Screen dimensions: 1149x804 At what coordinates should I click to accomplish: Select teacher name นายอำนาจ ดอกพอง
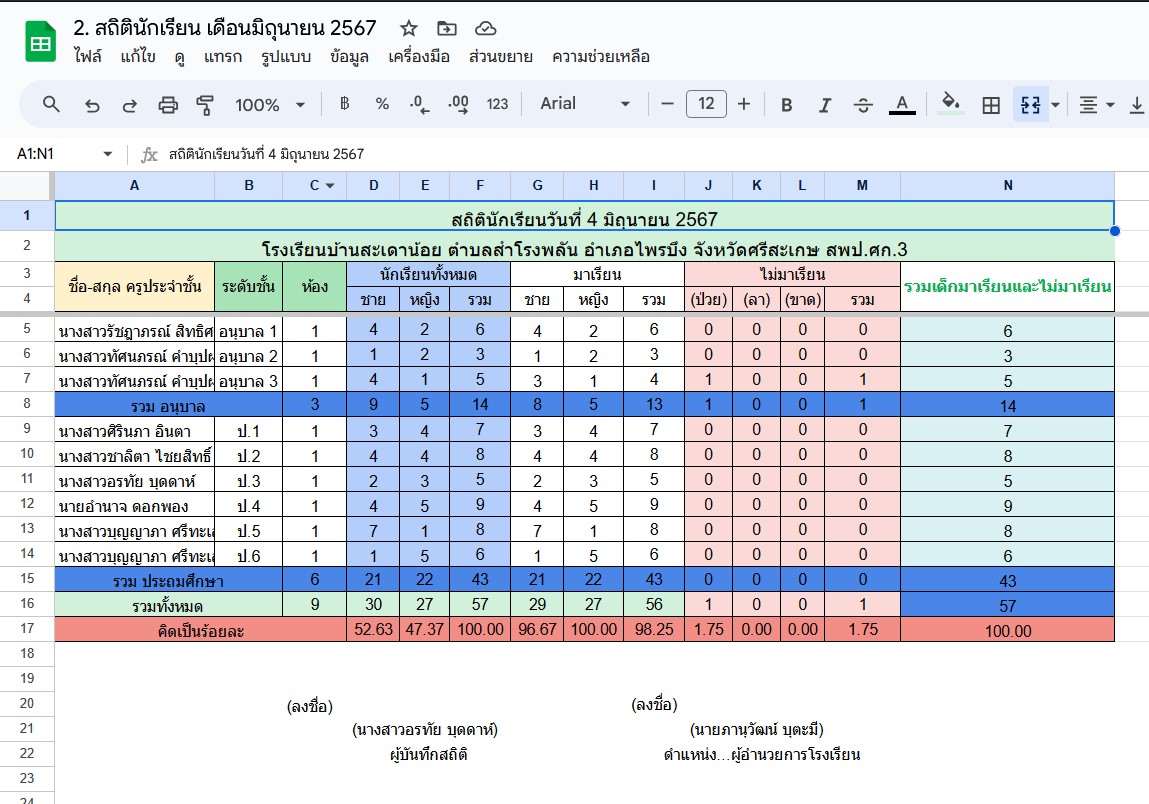tap(135, 505)
